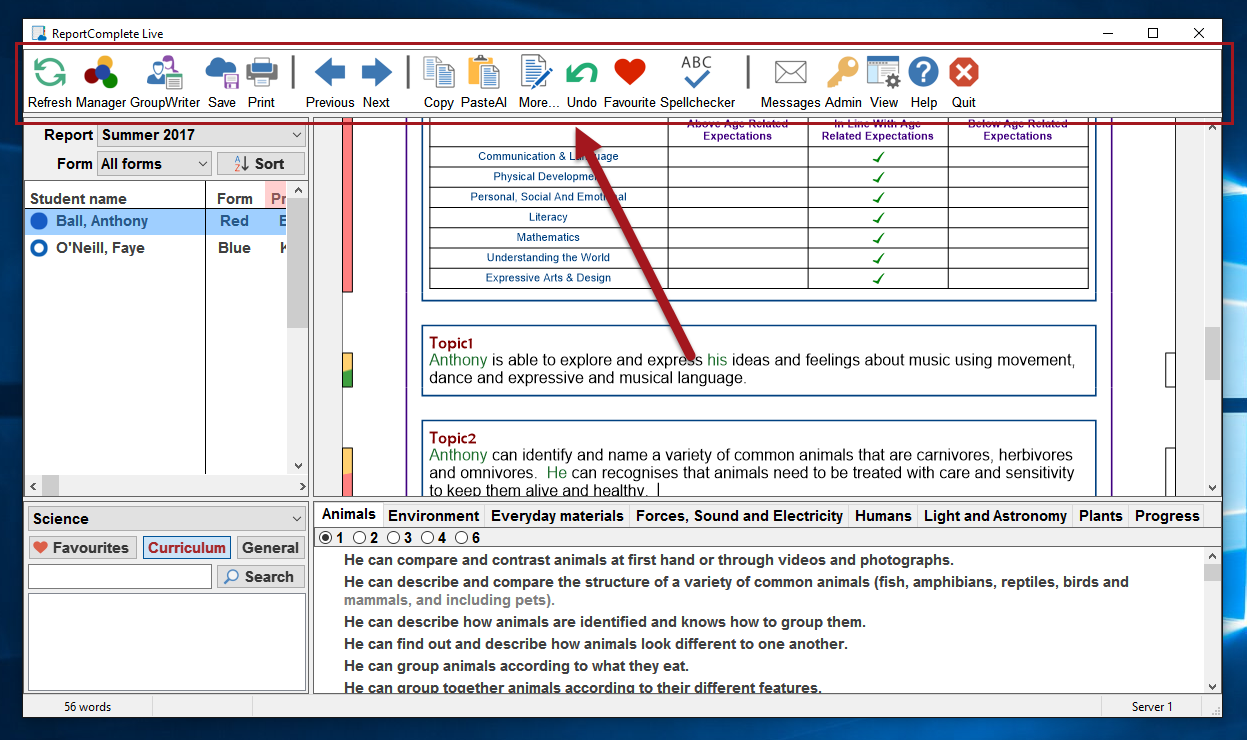Screen dimensions: 1247x740
Task: Open the Manager tool
Action: (101, 73)
